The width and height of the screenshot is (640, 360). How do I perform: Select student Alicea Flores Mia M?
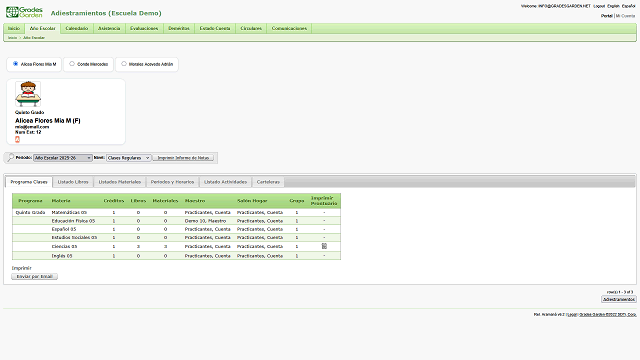pos(16,64)
